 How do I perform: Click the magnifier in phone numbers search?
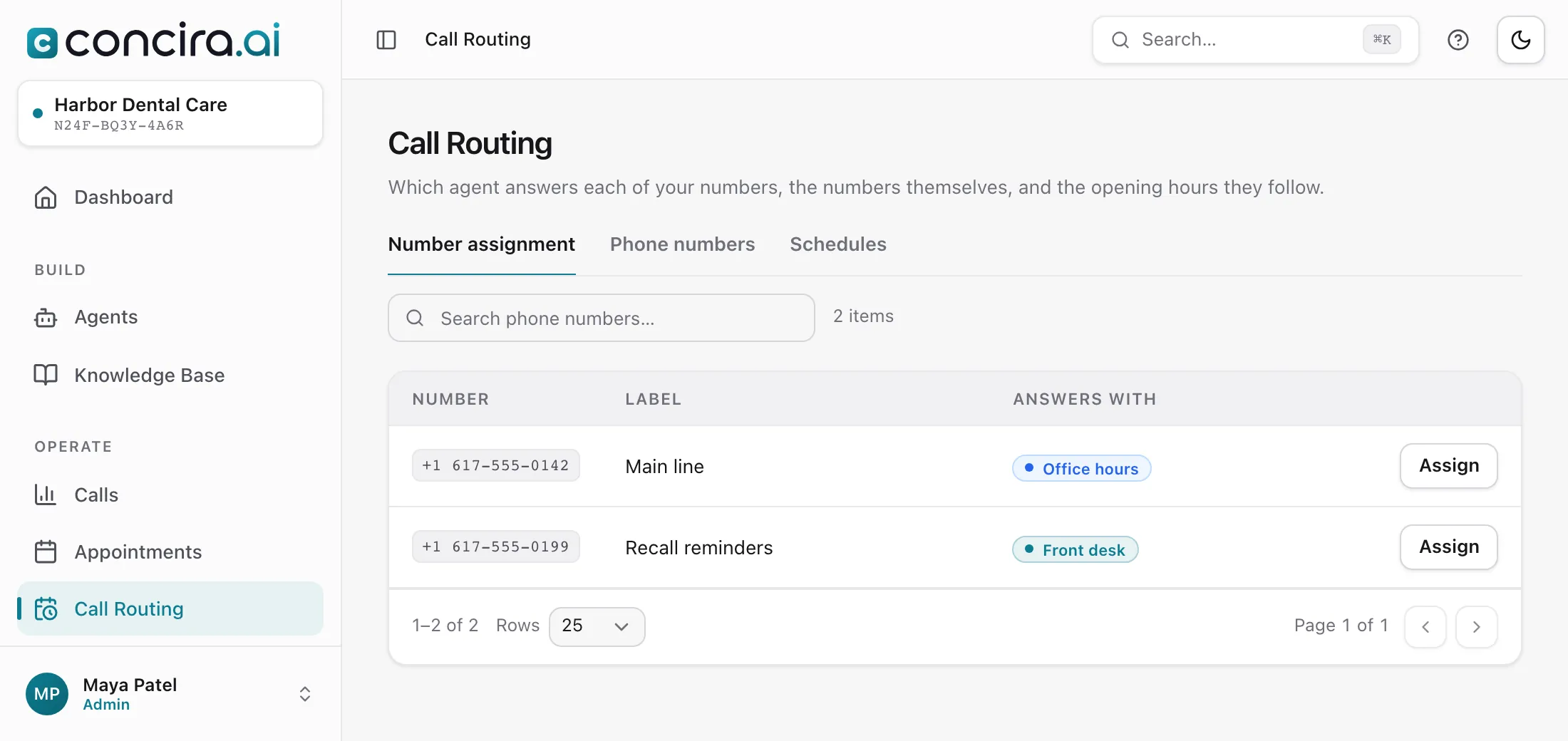(x=415, y=318)
